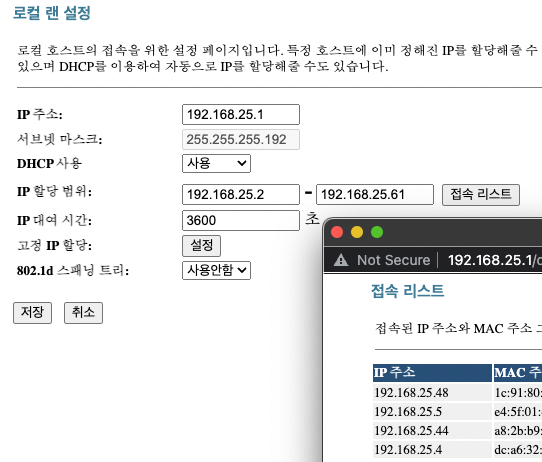Click the IP 주소 column header in popup
This screenshot has width=542, height=462.
click(x=432, y=373)
